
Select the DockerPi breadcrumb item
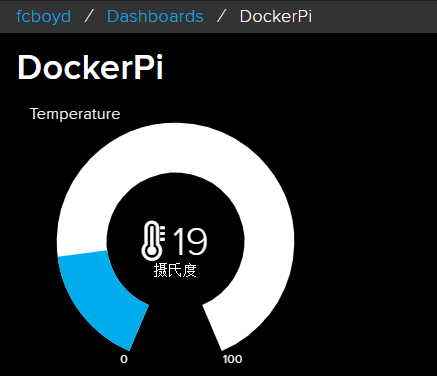click(x=276, y=16)
